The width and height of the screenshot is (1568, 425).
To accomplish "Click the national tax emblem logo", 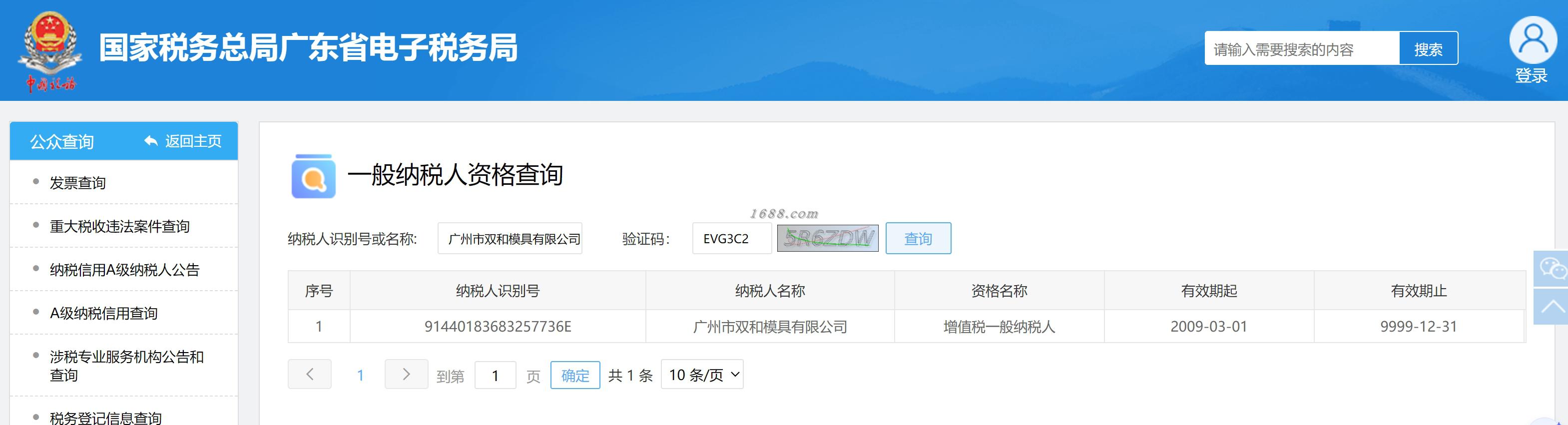I will click(49, 51).
